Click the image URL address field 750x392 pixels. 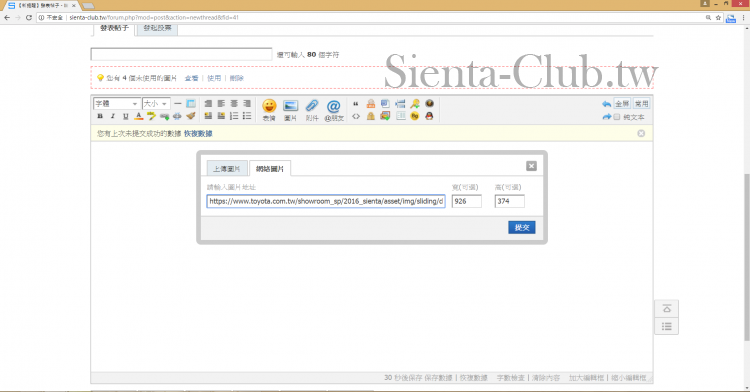tap(326, 201)
